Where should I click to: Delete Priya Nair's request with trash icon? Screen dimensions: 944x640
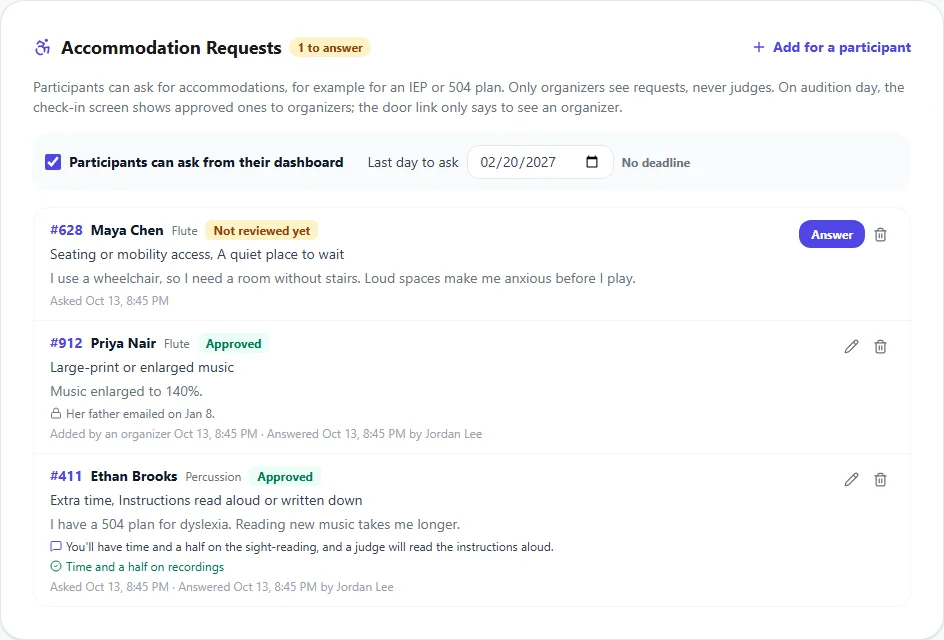pyautogui.click(x=880, y=347)
